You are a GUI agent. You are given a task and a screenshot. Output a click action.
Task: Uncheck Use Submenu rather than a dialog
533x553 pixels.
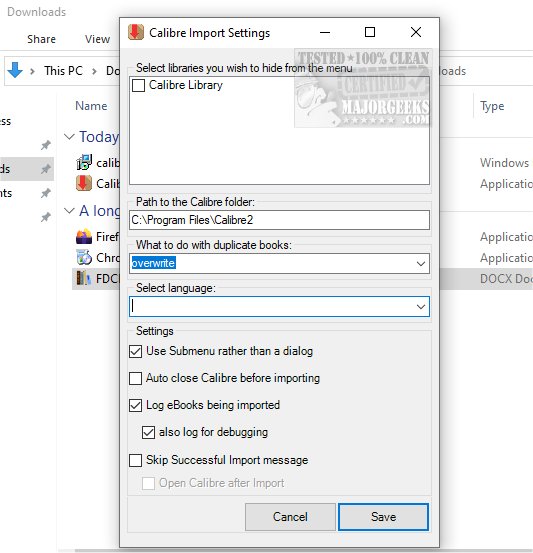click(135, 352)
